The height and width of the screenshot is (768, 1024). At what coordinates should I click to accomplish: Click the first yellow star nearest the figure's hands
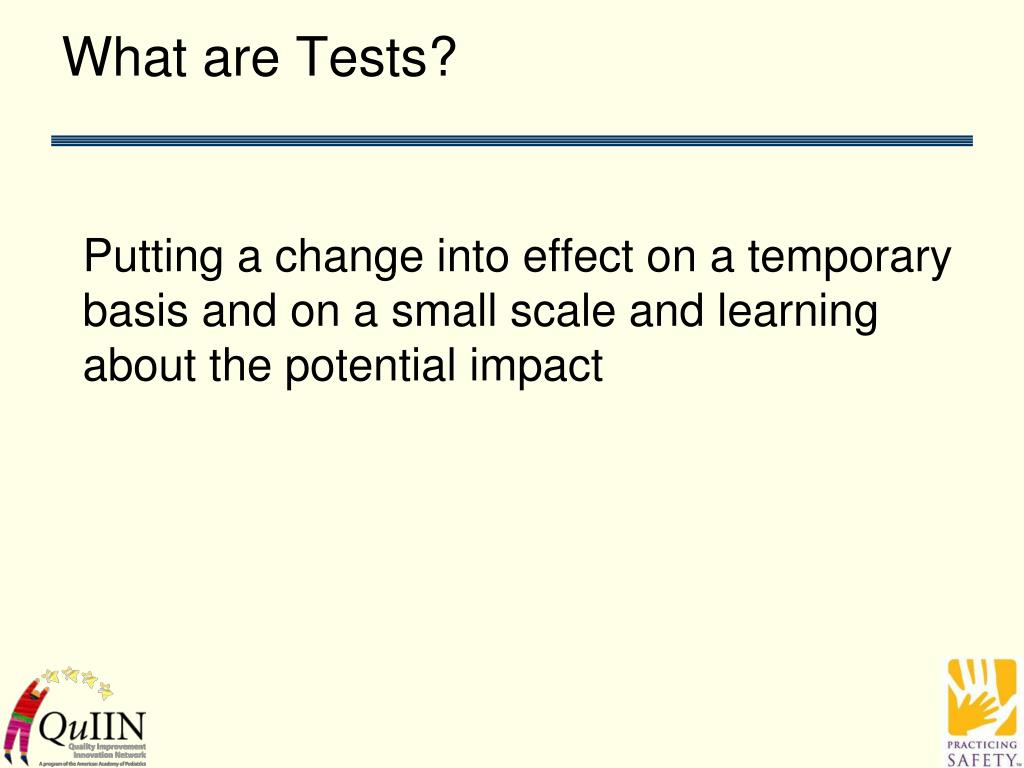(50, 675)
